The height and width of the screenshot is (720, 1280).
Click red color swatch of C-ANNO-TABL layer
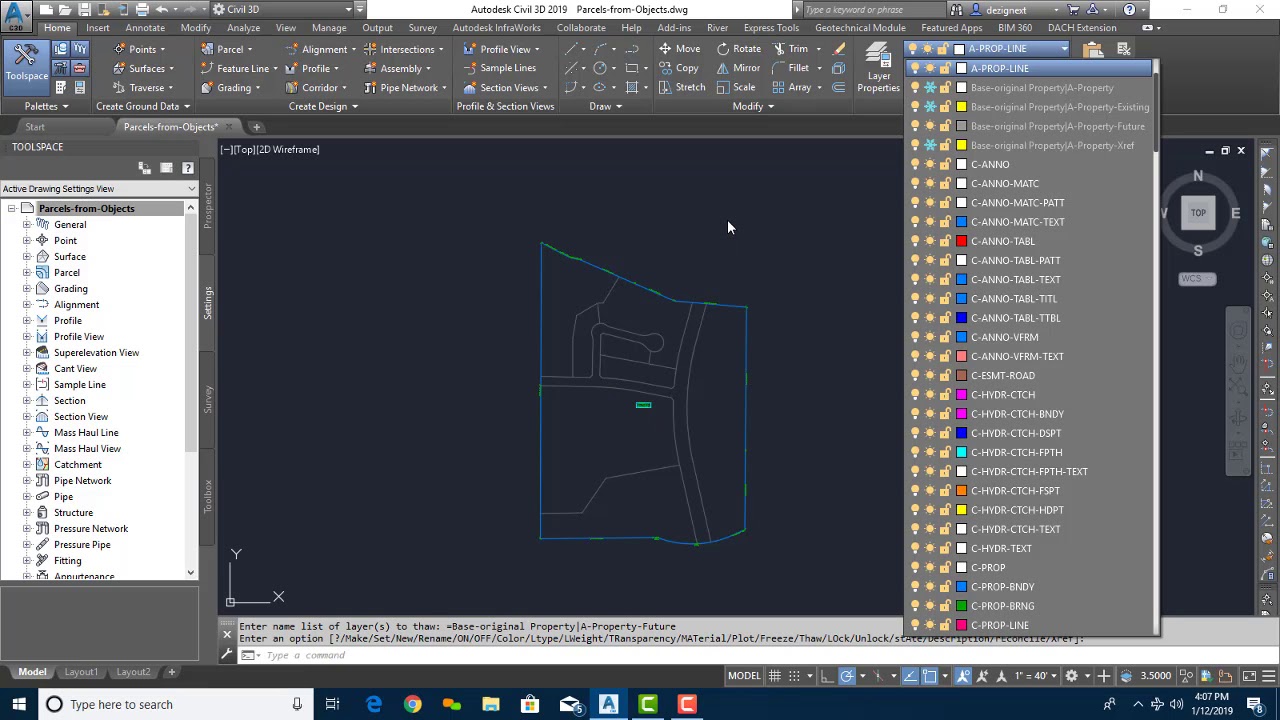coord(961,241)
